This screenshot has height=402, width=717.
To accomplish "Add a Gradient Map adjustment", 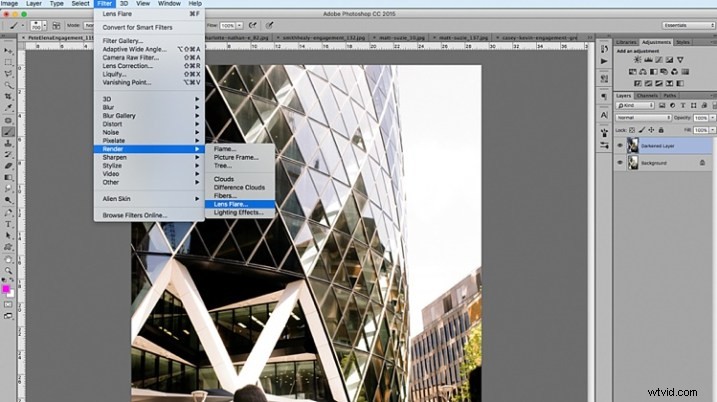I will click(x=680, y=84).
